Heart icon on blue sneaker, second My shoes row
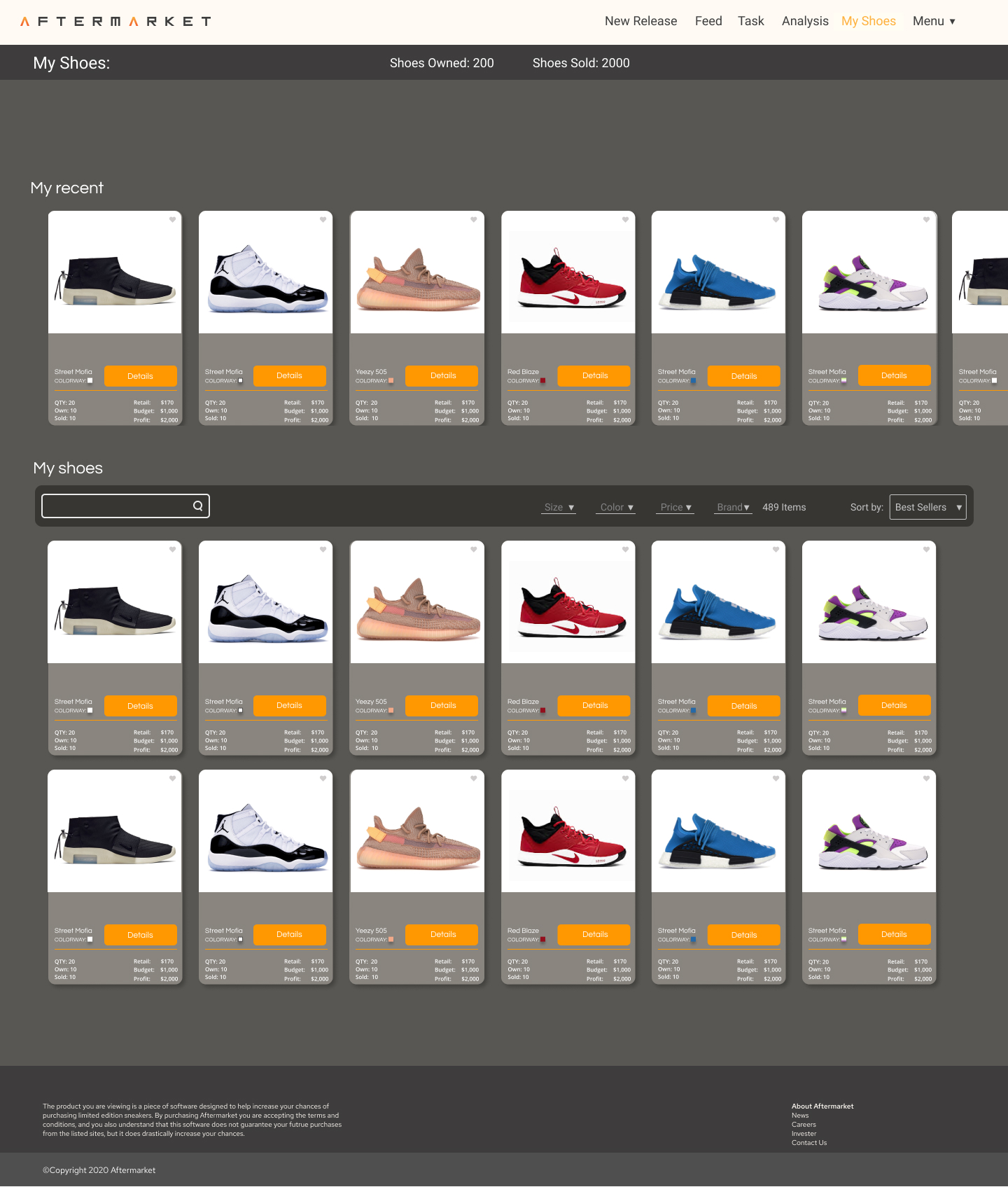Image resolution: width=1008 pixels, height=1187 pixels. (x=776, y=779)
